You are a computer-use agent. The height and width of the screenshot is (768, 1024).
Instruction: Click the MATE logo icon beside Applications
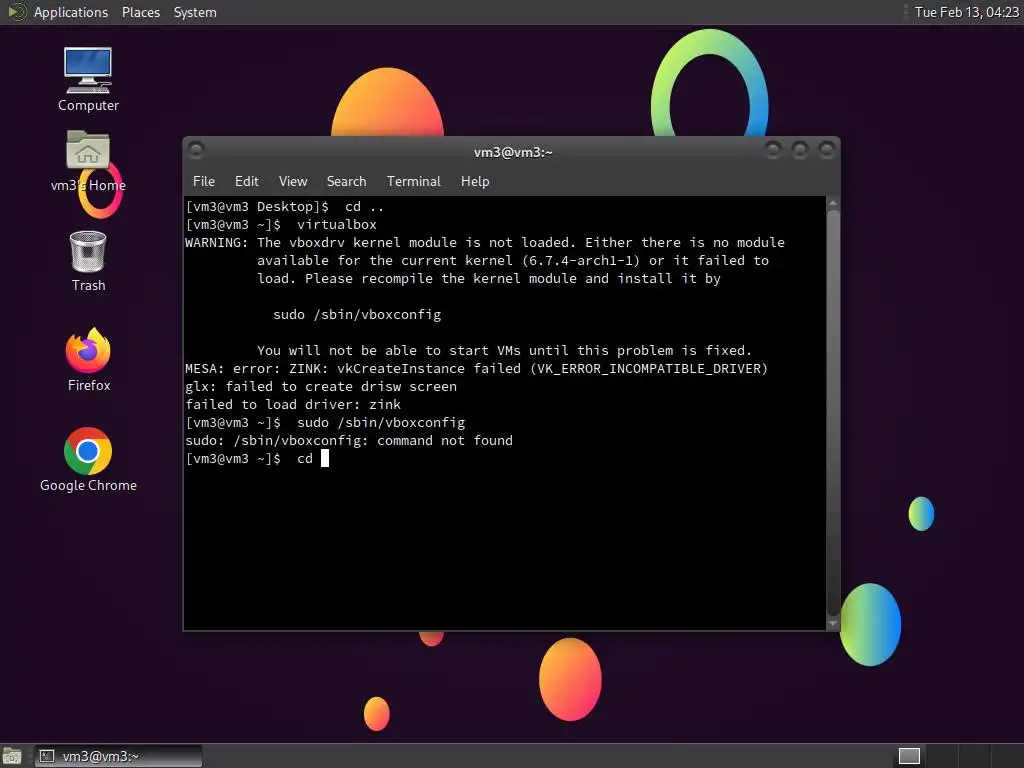[x=16, y=12]
